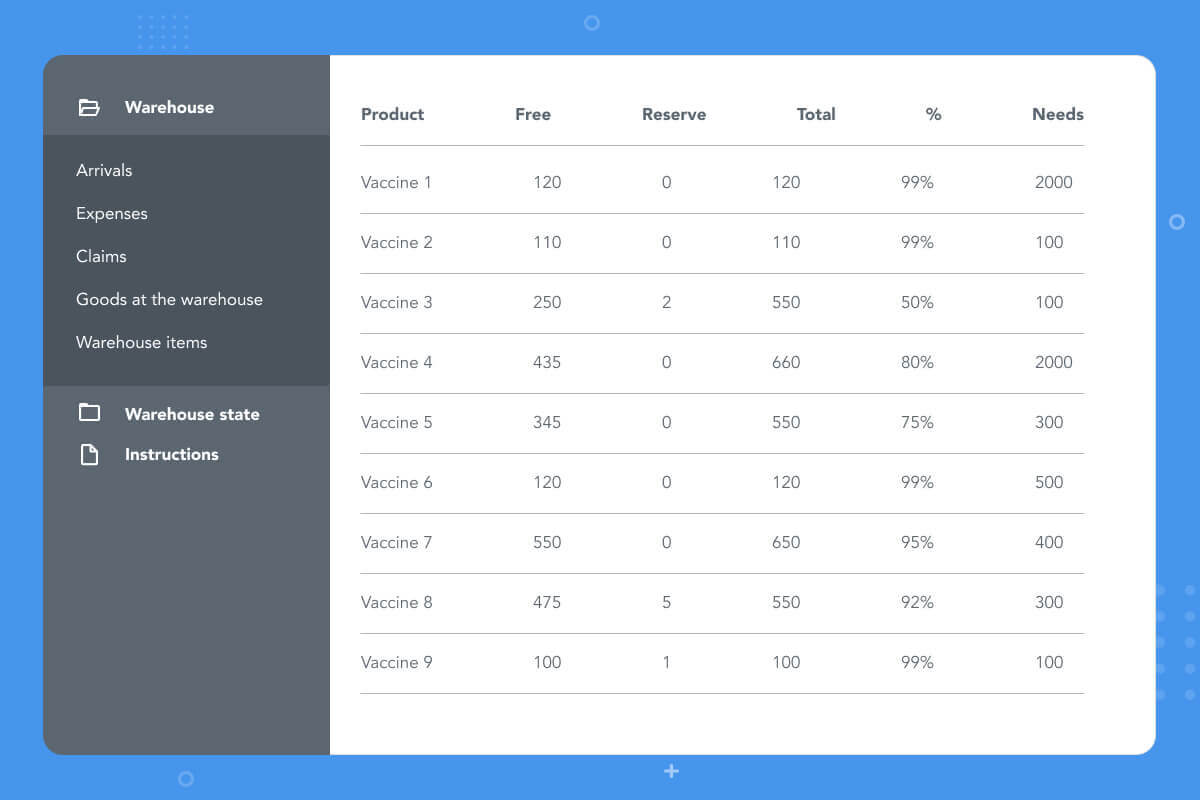Click Vaccine 7 Free value 550
Viewport: 1200px width, 800px height.
[x=547, y=542]
